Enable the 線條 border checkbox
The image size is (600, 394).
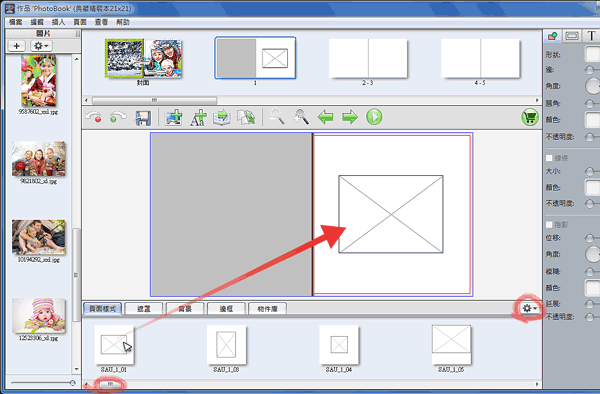pyautogui.click(x=549, y=158)
